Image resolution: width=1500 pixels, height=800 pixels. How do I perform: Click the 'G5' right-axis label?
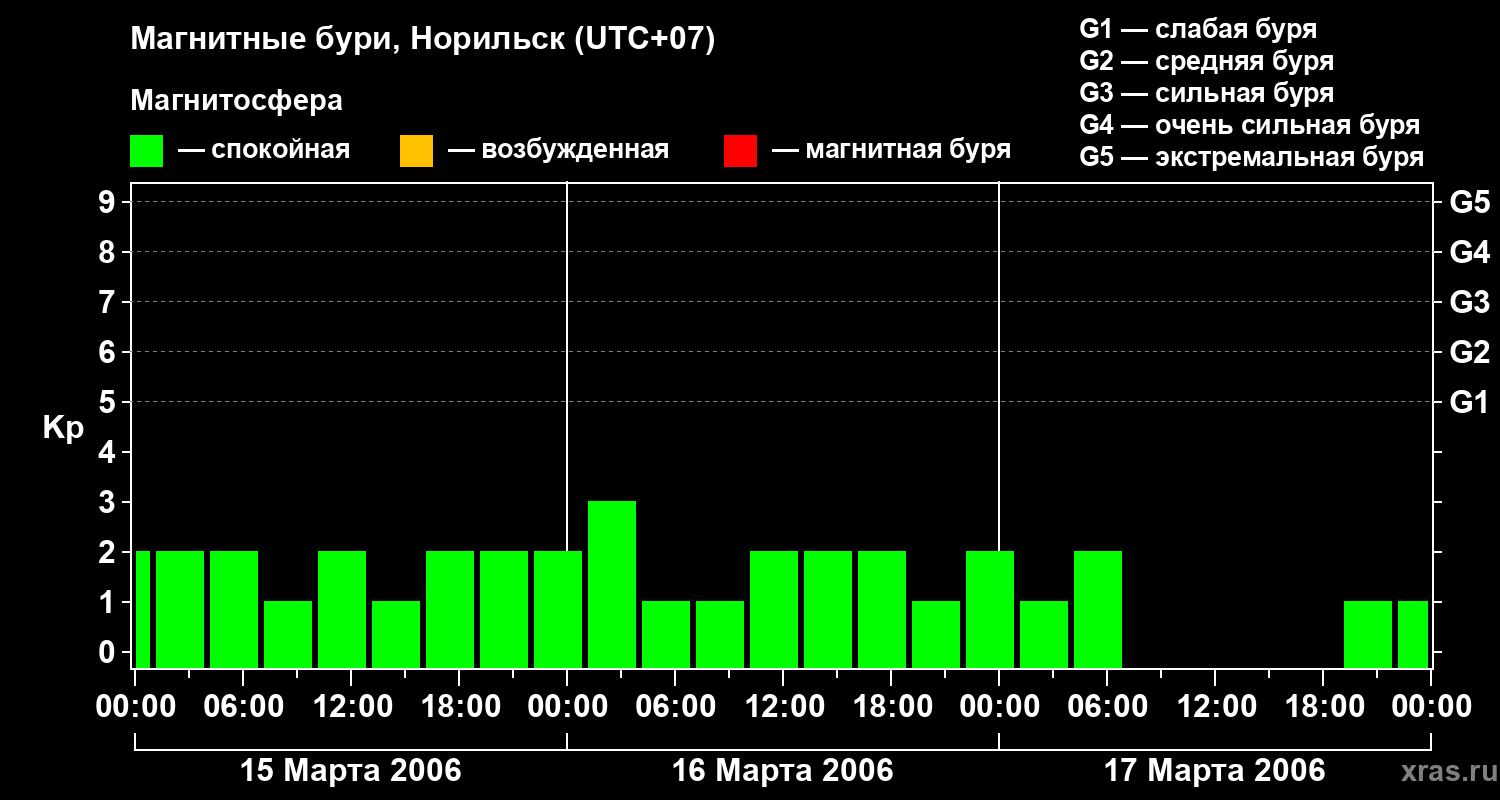[x=1470, y=202]
